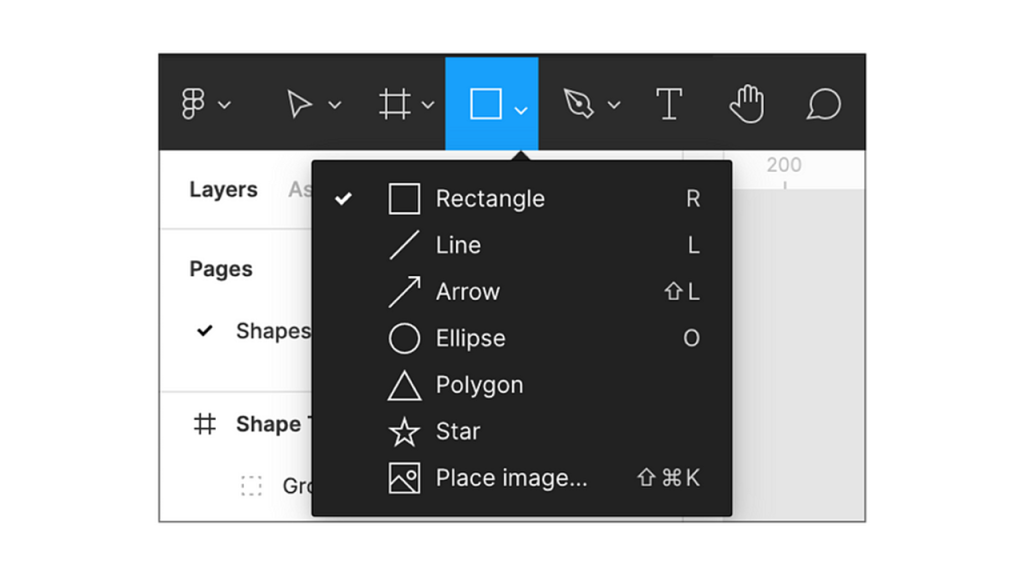
Task: Open the Move tool options chevron
Action: [335, 105]
